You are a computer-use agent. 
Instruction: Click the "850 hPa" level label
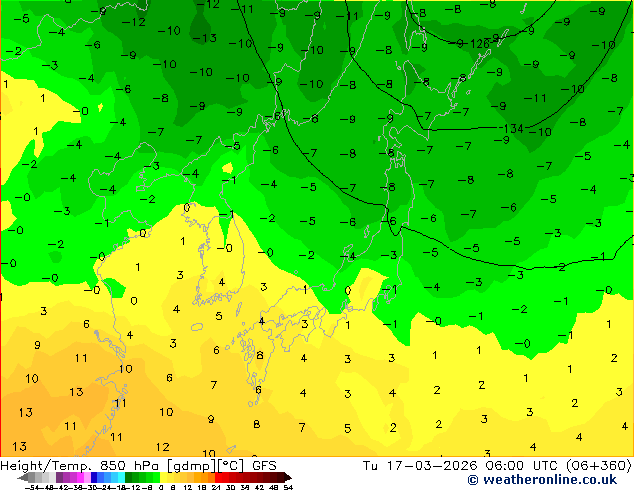[130, 466]
